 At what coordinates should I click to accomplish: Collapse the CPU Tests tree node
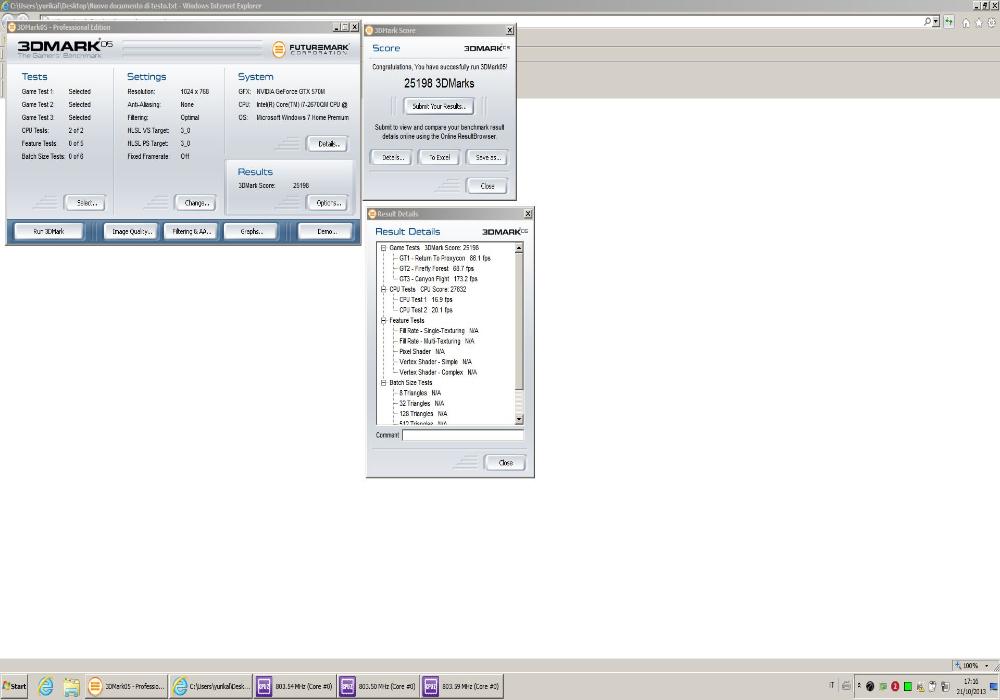pyautogui.click(x=383, y=289)
